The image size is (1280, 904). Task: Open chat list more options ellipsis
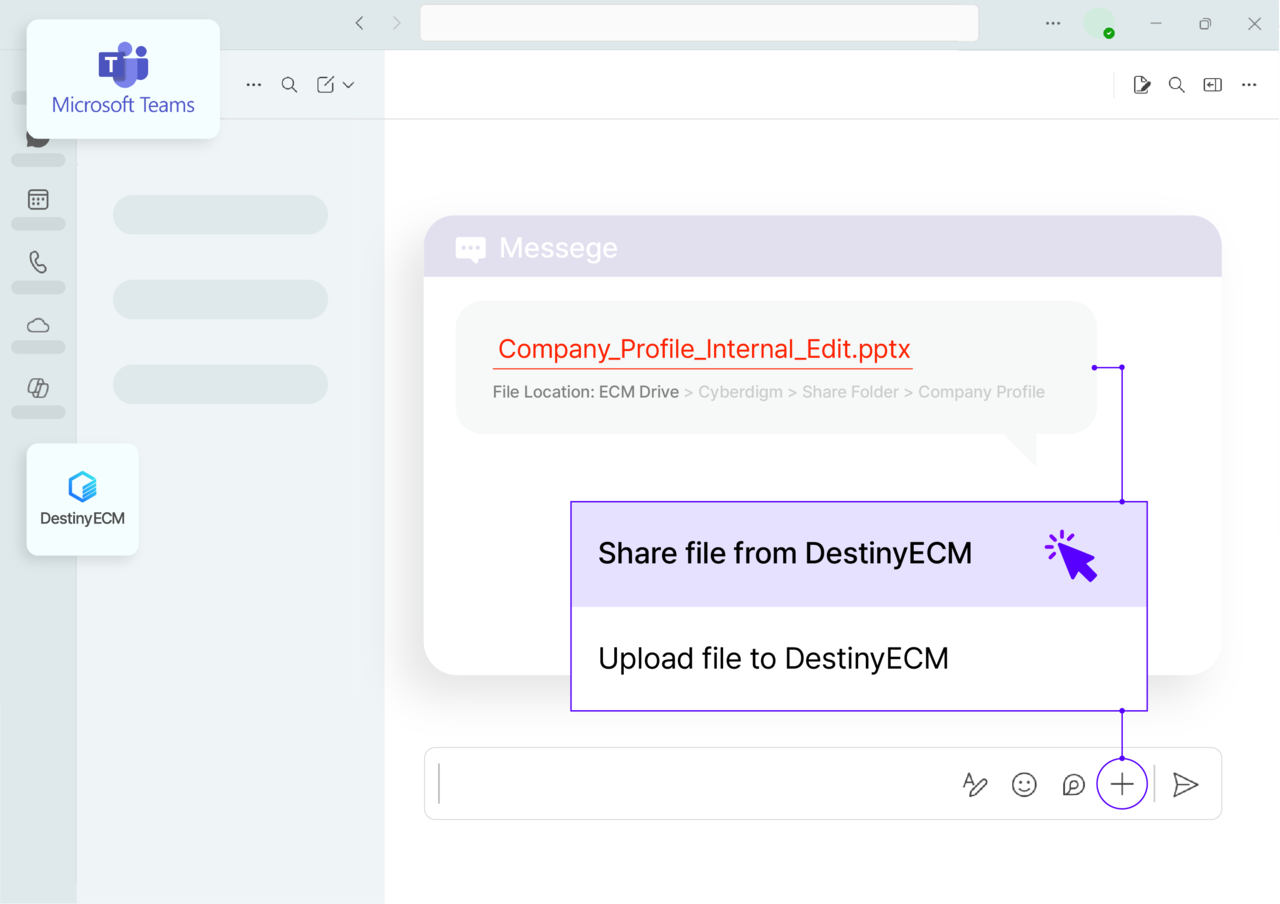254,85
